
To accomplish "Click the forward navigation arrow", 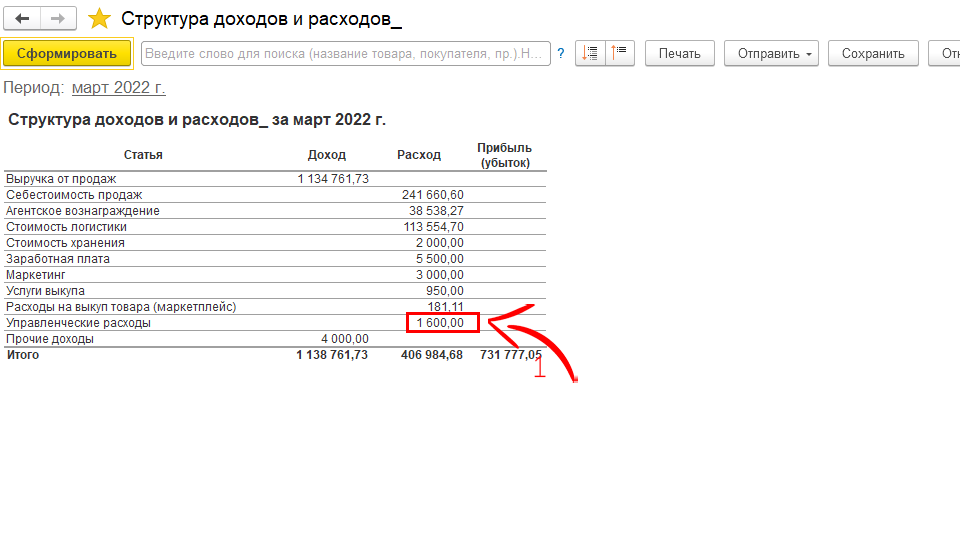I will coord(59,19).
